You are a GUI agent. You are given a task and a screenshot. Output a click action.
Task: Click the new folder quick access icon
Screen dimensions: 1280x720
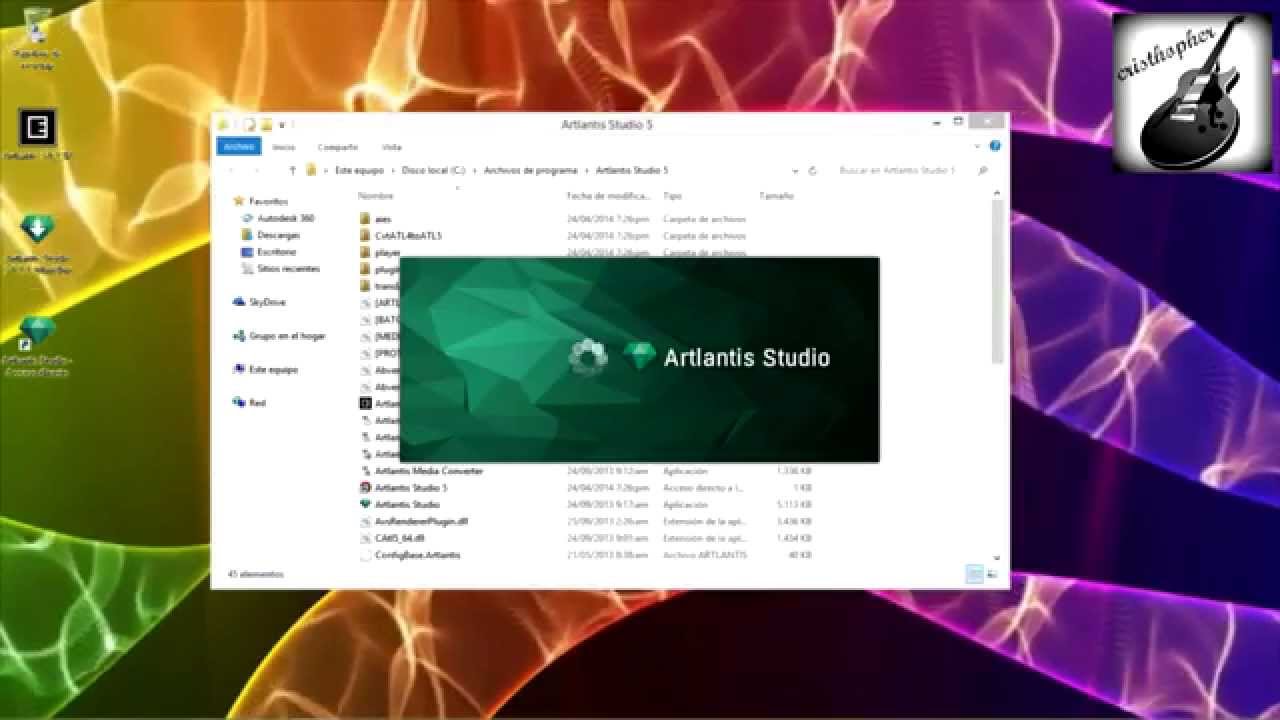[x=267, y=125]
